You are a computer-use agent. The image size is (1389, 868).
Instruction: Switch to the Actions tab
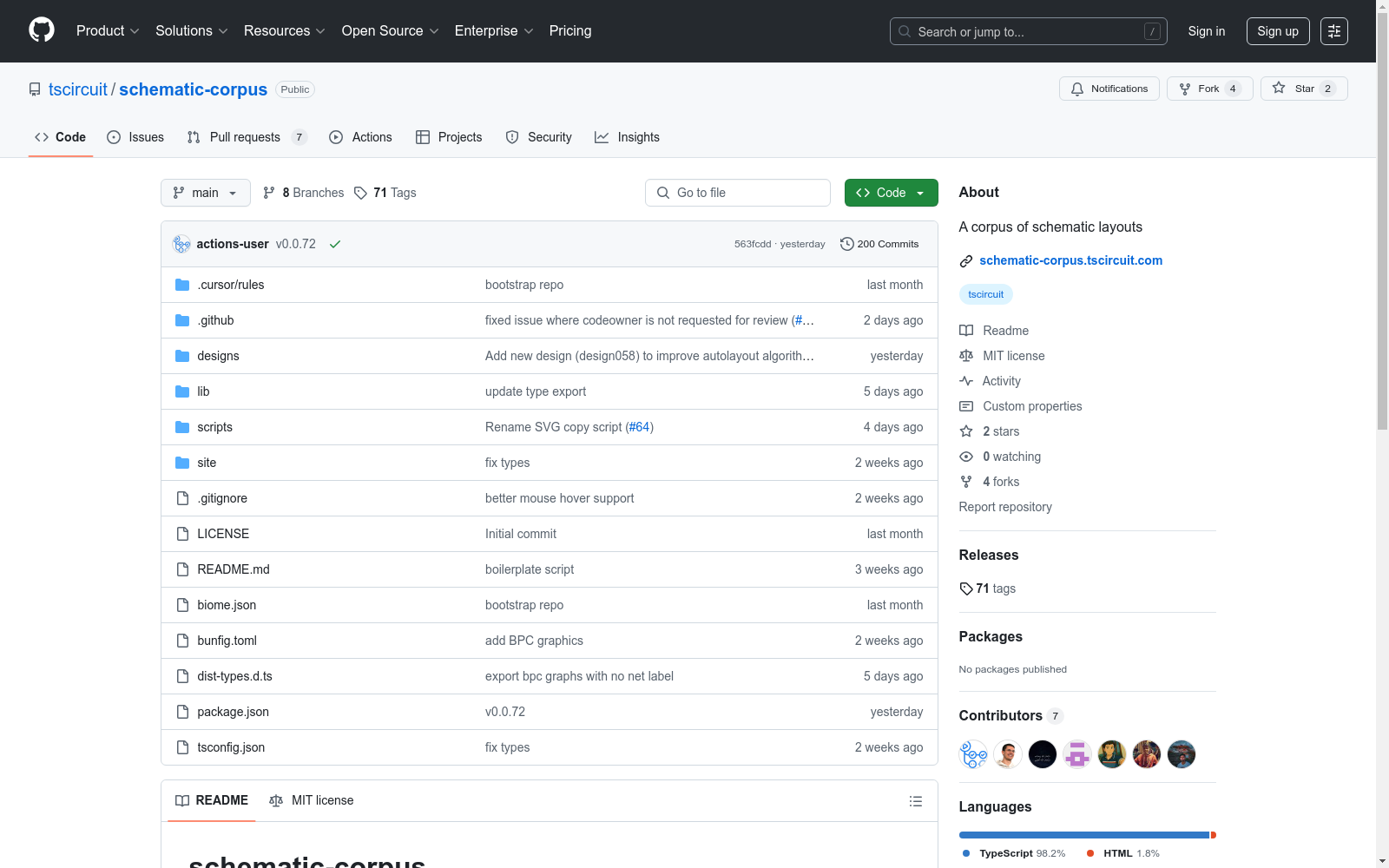click(x=360, y=137)
